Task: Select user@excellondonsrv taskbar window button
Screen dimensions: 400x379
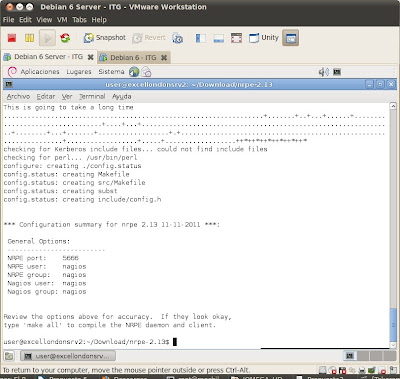Action: (68, 356)
